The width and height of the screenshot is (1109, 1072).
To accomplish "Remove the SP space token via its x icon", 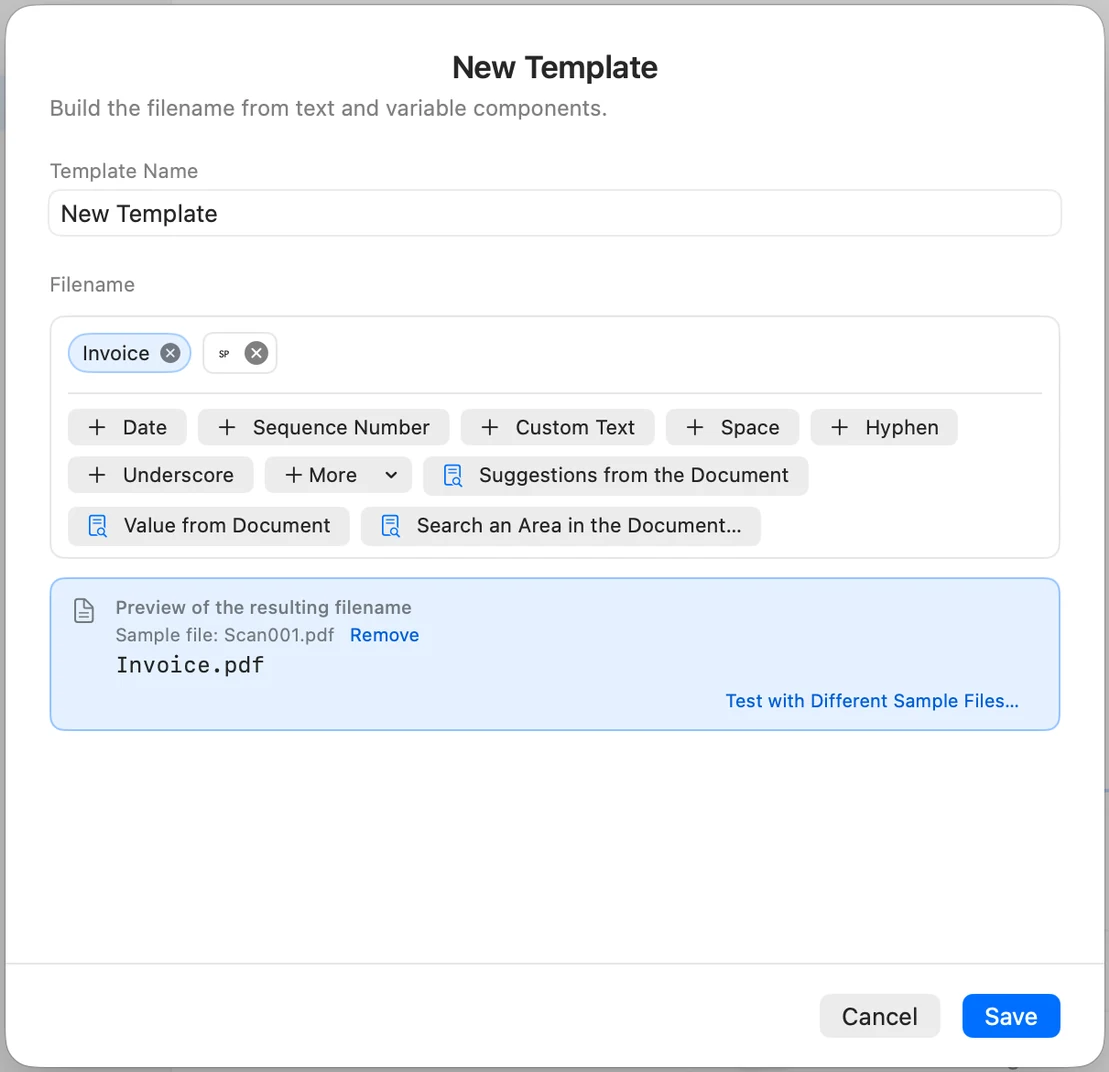I will click(x=256, y=353).
